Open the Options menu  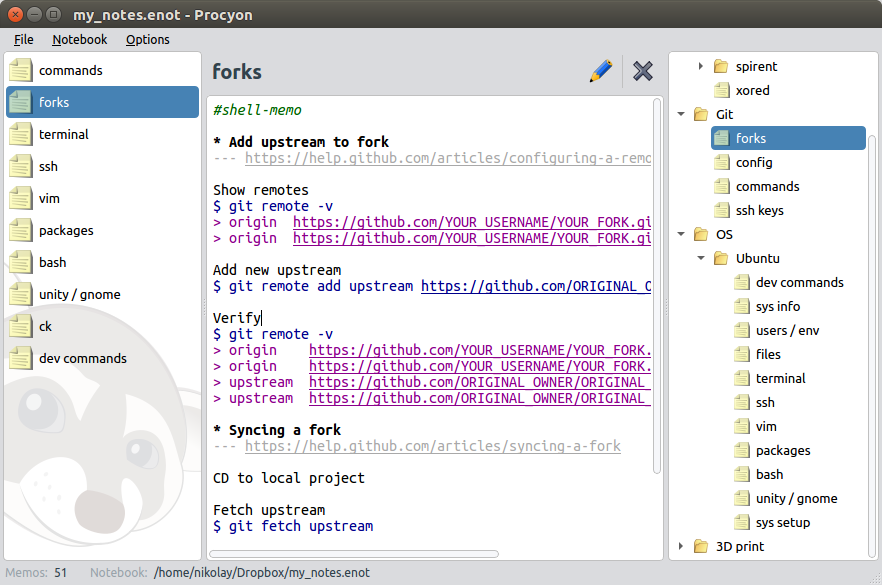pyautogui.click(x=147, y=39)
